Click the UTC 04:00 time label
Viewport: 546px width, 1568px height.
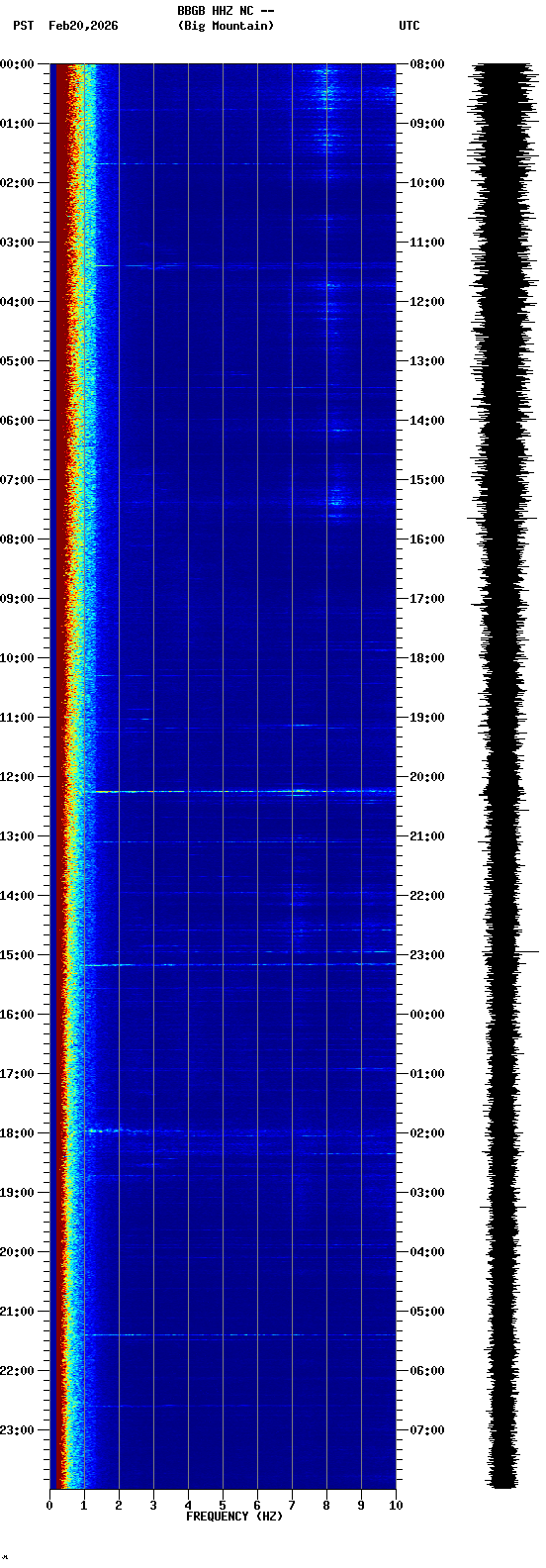pyautogui.click(x=427, y=1252)
